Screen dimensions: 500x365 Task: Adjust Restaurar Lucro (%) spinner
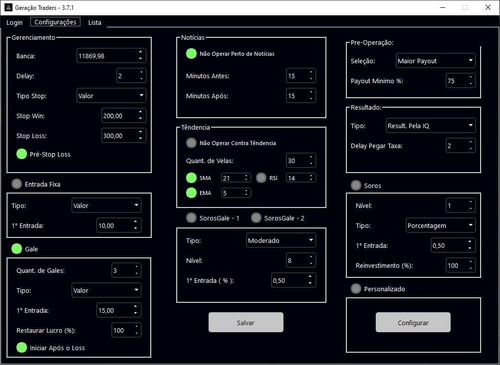pyautogui.click(x=136, y=330)
